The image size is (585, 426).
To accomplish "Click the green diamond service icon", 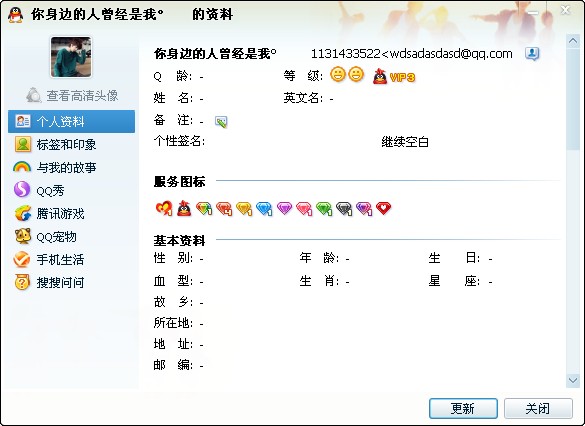I will coord(324,209).
